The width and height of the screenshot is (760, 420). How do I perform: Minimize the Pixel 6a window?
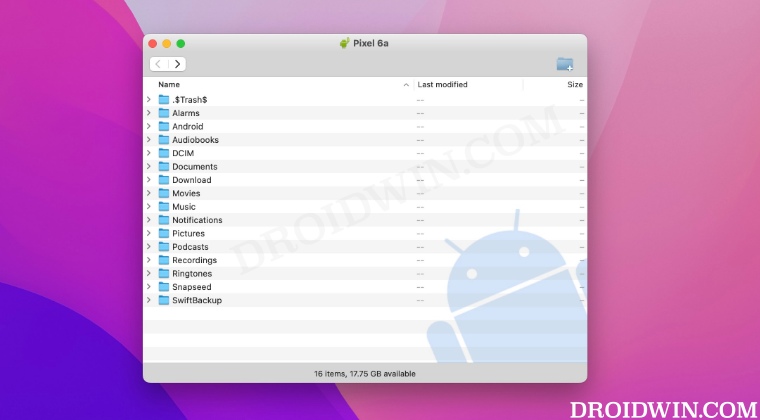point(167,44)
